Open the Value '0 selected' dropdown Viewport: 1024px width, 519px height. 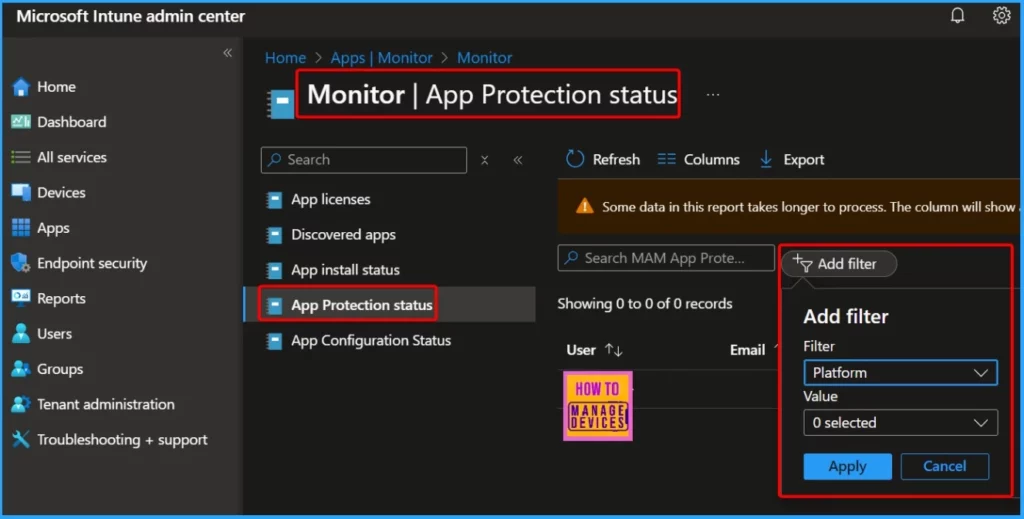(900, 422)
